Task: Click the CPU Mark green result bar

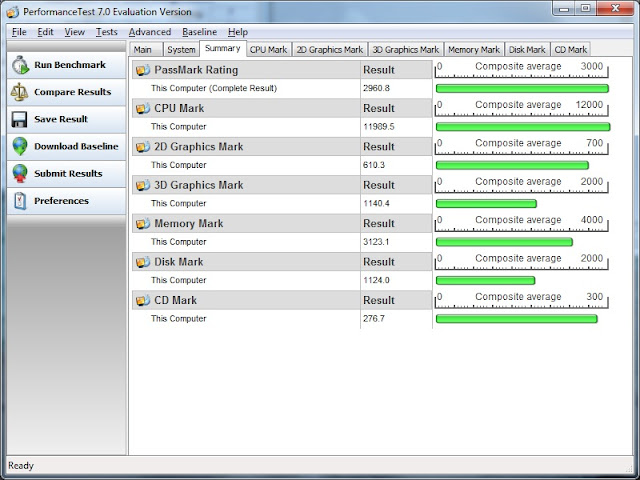Action: coord(523,127)
